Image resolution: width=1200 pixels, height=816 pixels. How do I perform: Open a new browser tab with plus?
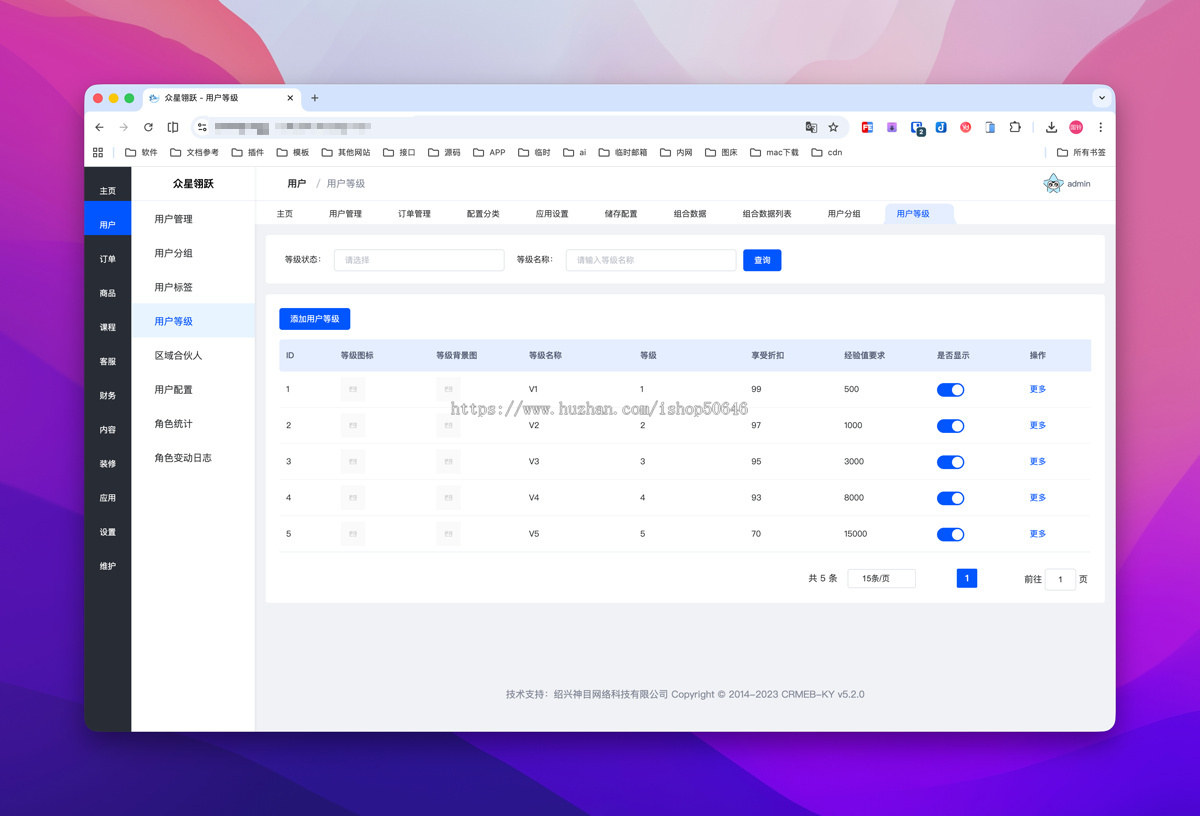pyautogui.click(x=315, y=98)
